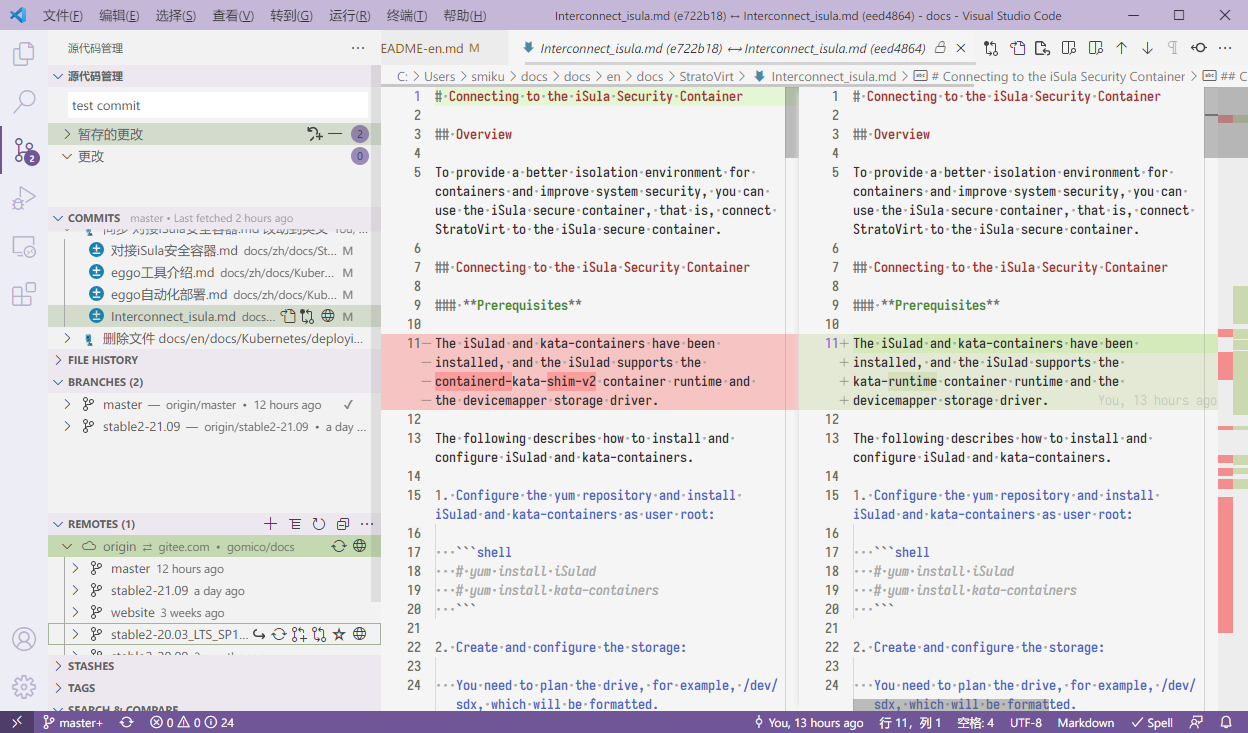Open Run and Debug view
The width and height of the screenshot is (1248, 733).
[24, 199]
